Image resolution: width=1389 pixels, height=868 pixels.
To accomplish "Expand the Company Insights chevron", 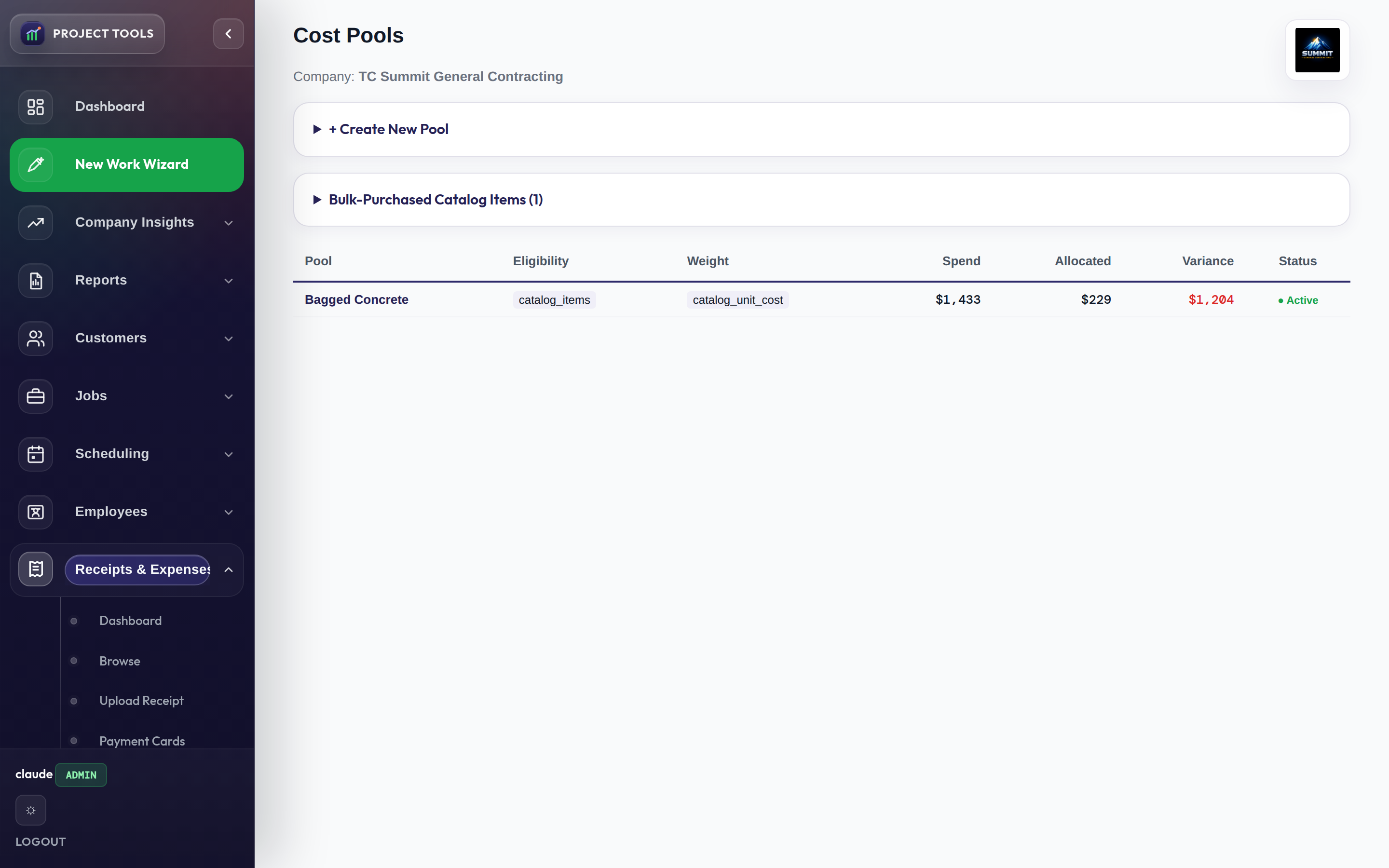I will [x=229, y=223].
